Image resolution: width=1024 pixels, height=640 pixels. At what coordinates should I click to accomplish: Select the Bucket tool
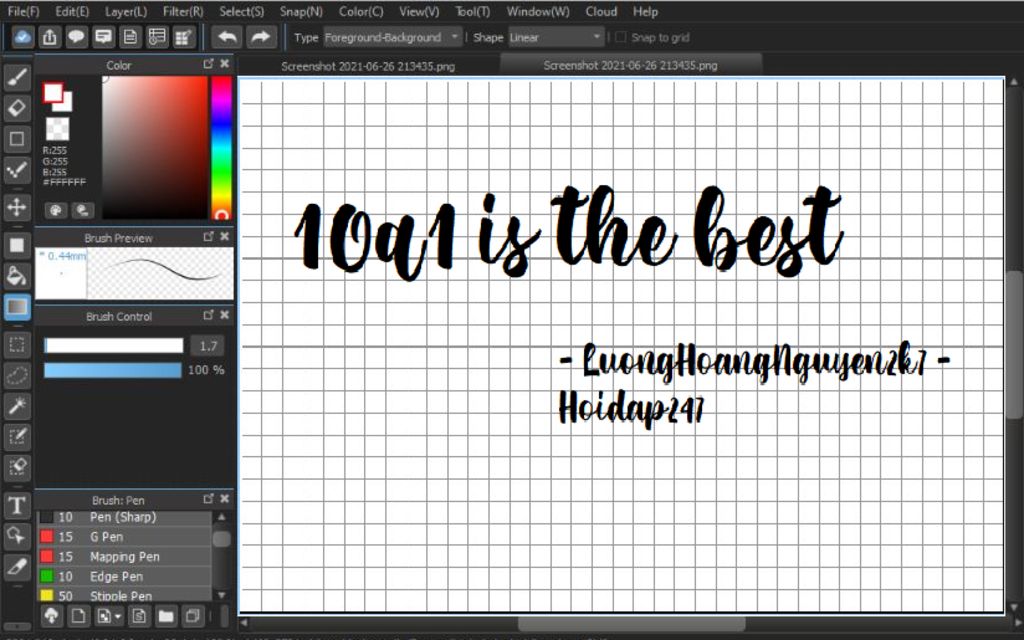pos(17,276)
